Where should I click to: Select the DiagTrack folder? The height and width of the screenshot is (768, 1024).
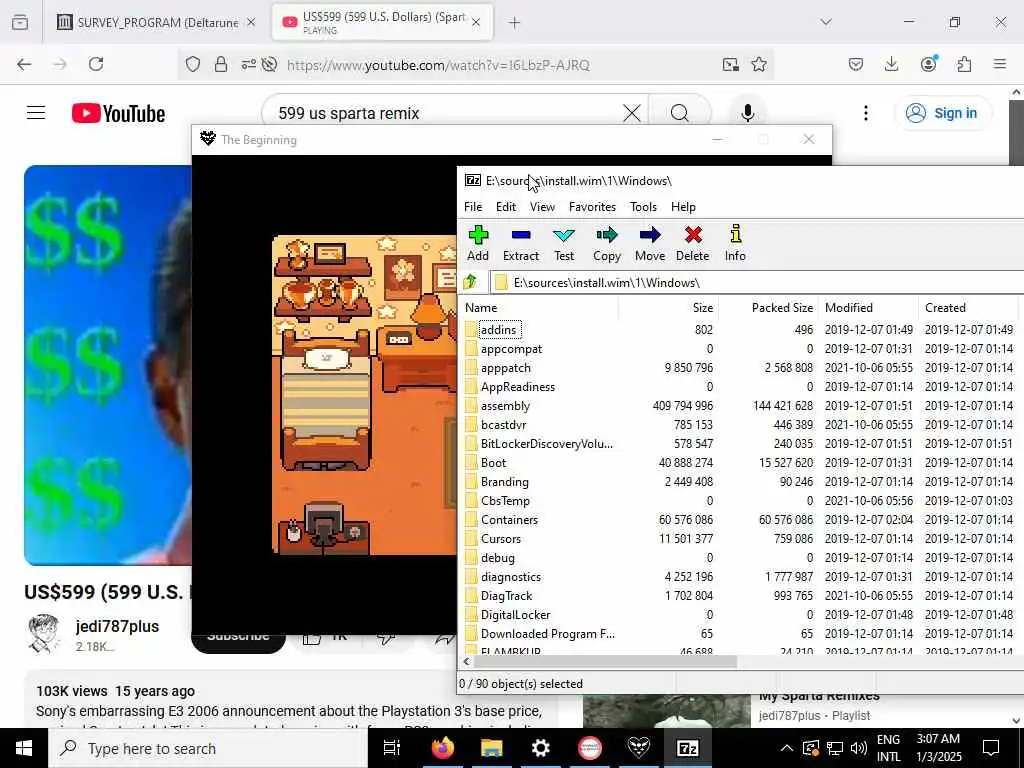point(506,595)
